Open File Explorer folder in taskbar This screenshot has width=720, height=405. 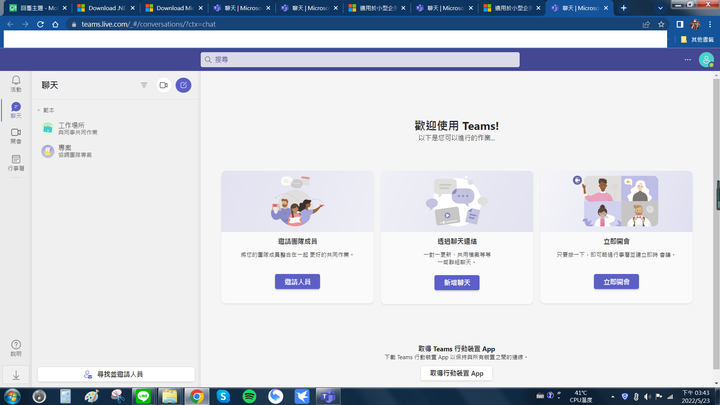click(169, 396)
